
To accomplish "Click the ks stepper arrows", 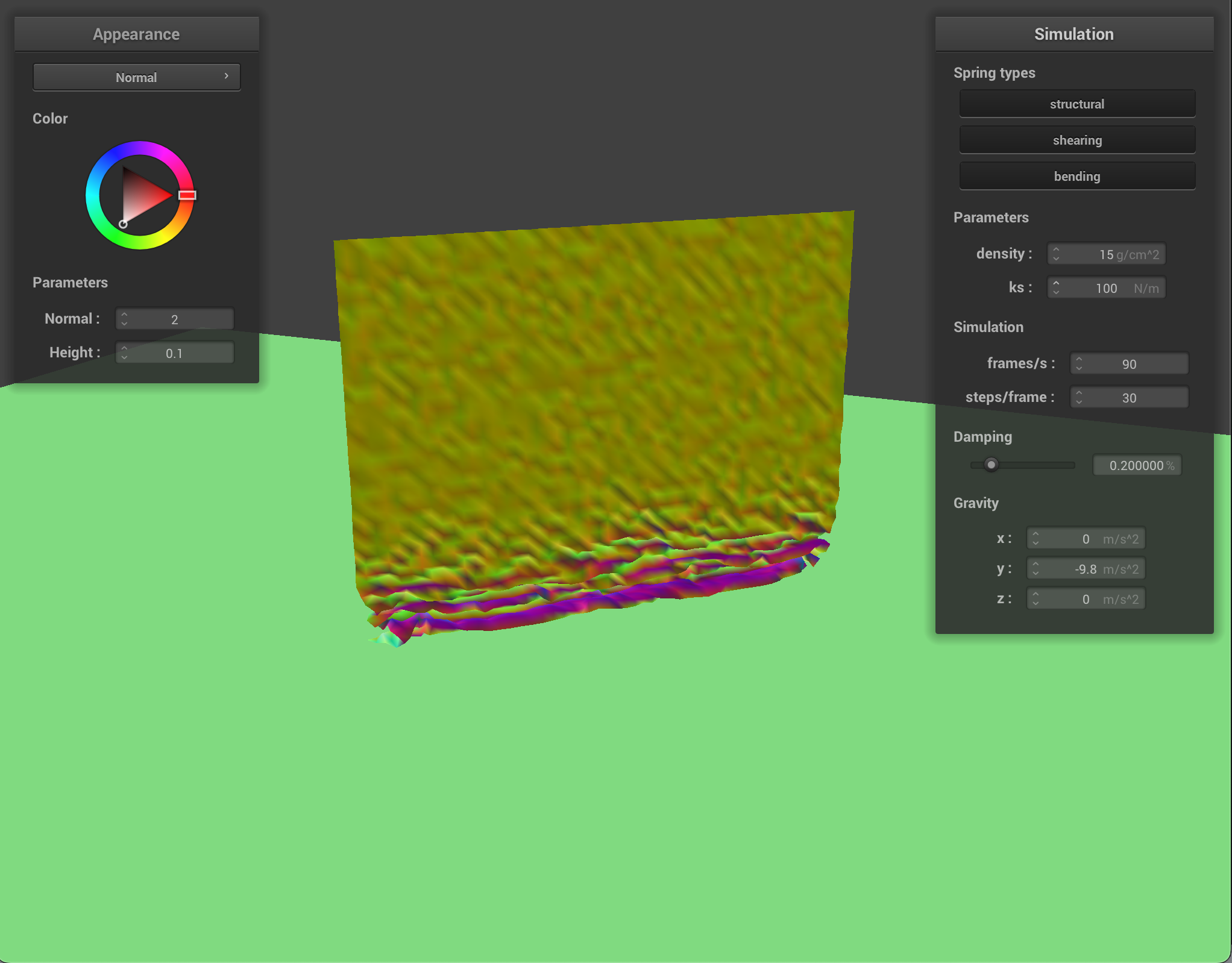I will pos(1056,287).
